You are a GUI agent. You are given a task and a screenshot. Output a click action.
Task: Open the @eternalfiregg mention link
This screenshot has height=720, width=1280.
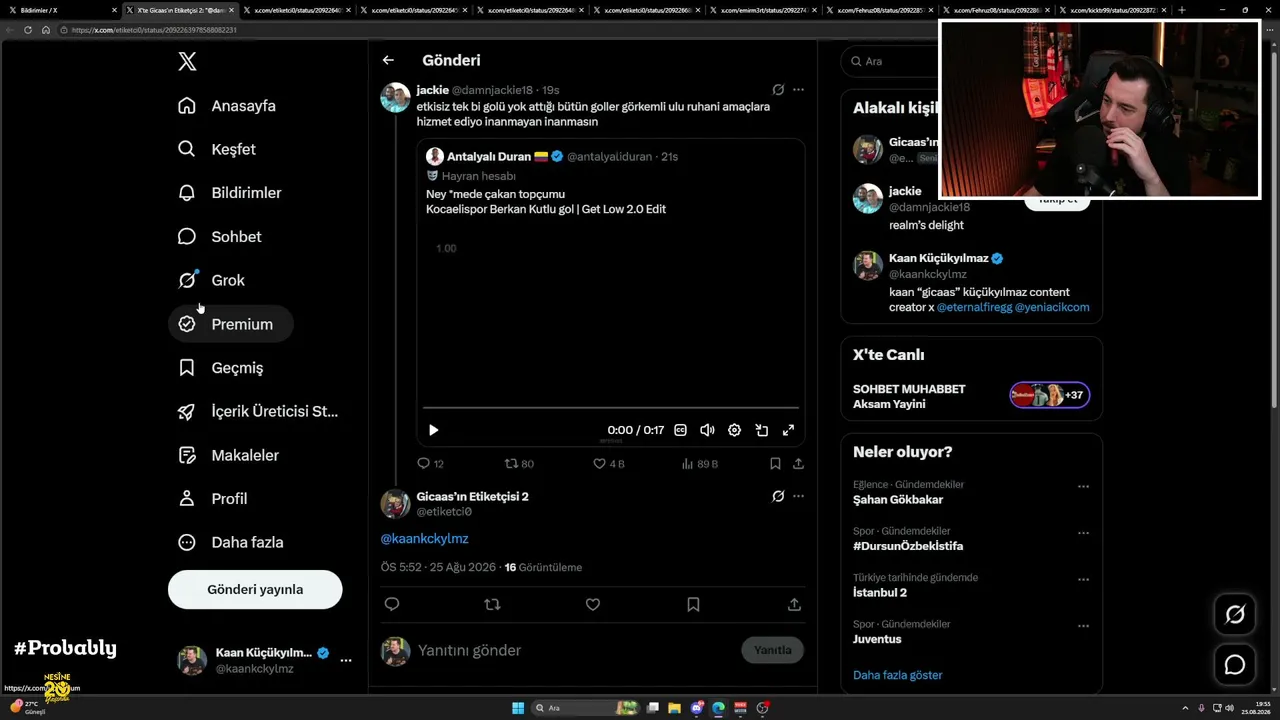coord(973,308)
